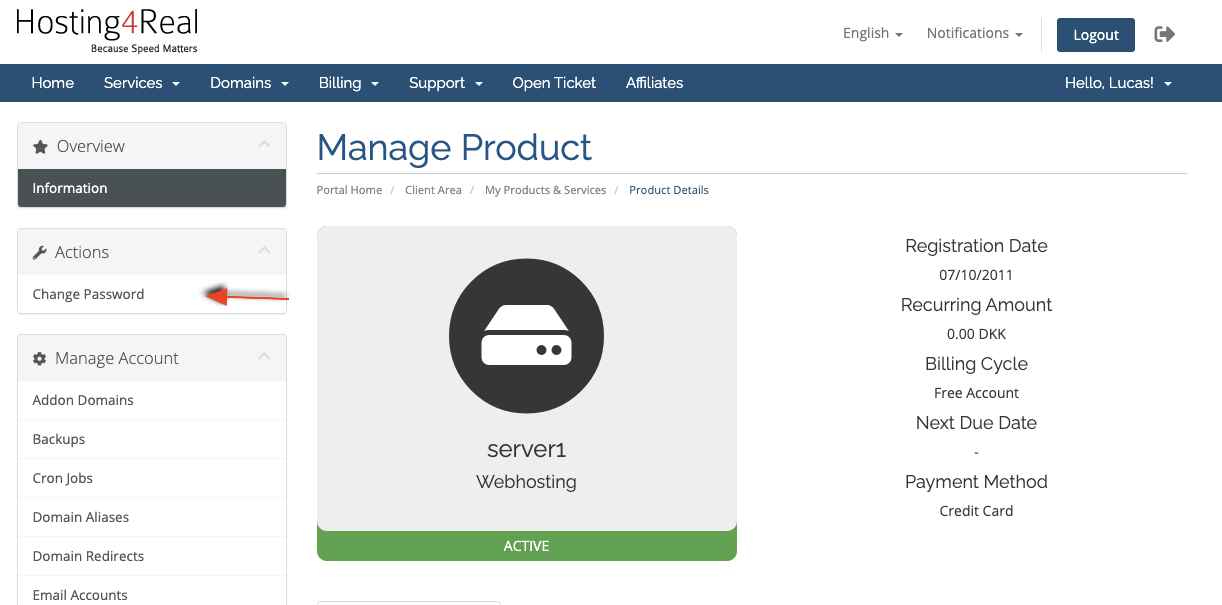Open the Services menu
Image resolution: width=1222 pixels, height=605 pixels.
pyautogui.click(x=141, y=83)
